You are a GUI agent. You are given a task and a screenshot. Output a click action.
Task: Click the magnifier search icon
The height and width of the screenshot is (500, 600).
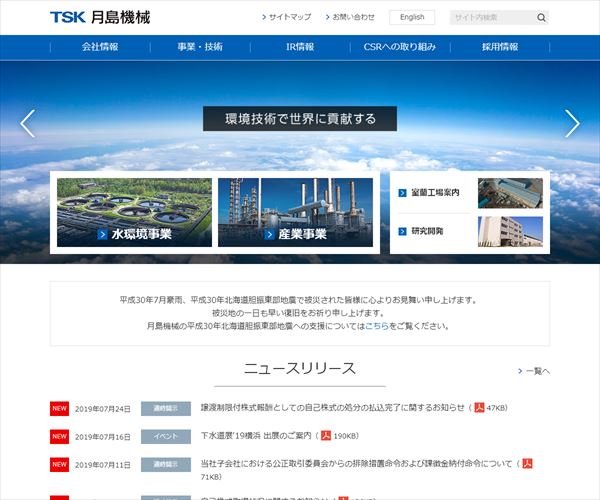click(x=541, y=18)
